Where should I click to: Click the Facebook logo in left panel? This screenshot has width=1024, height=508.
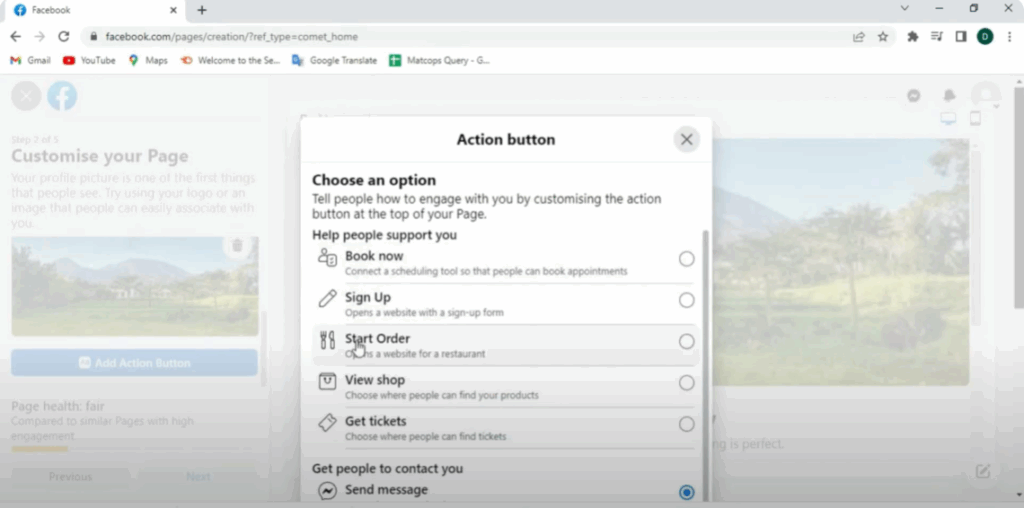(62, 97)
